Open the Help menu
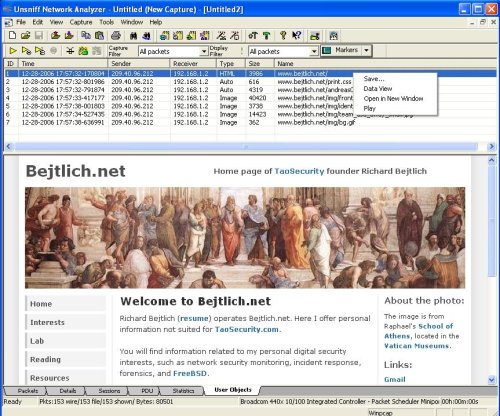The height and width of the screenshot is (416, 500). click(x=156, y=22)
